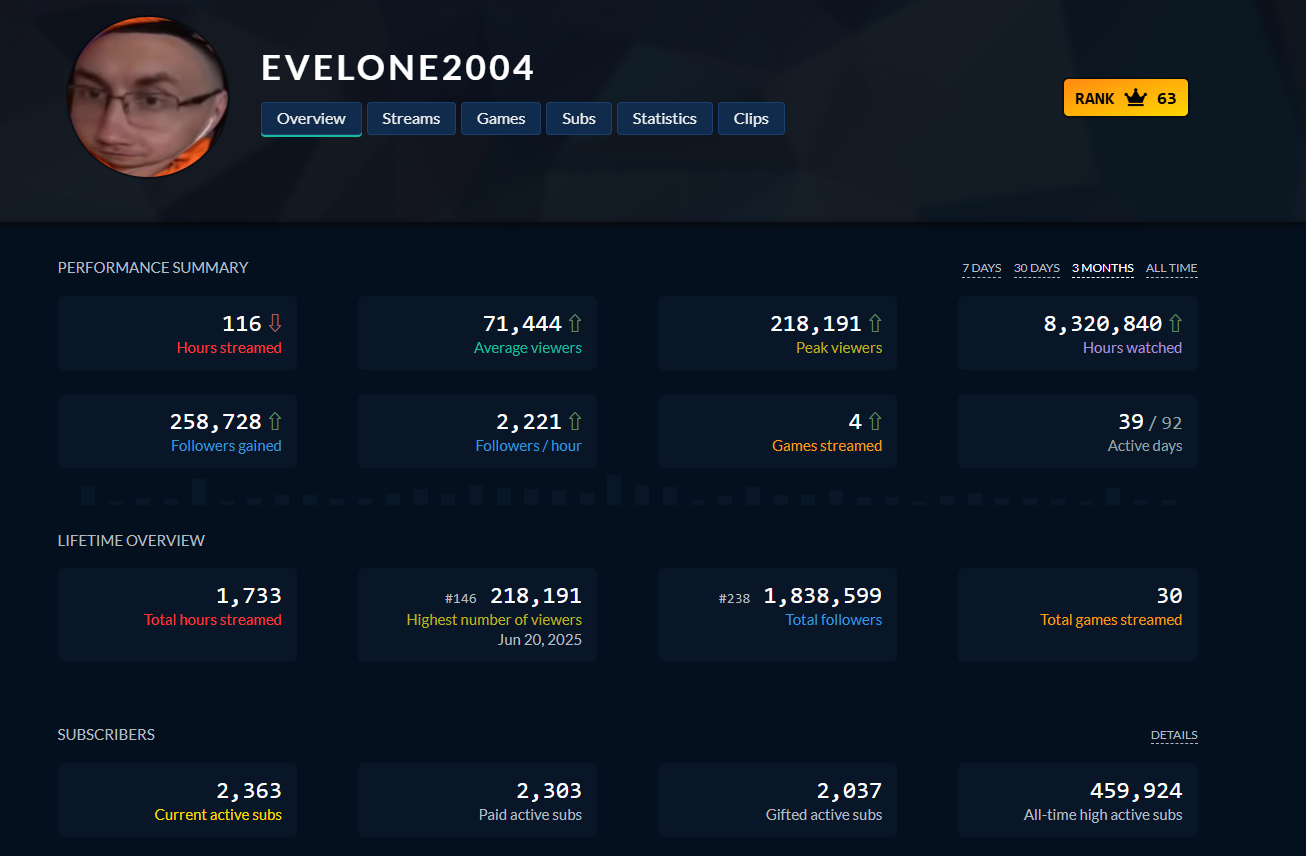Image resolution: width=1306 pixels, height=856 pixels.
Task: Click the green up arrow beside Hours watched
Action: tap(1175, 323)
